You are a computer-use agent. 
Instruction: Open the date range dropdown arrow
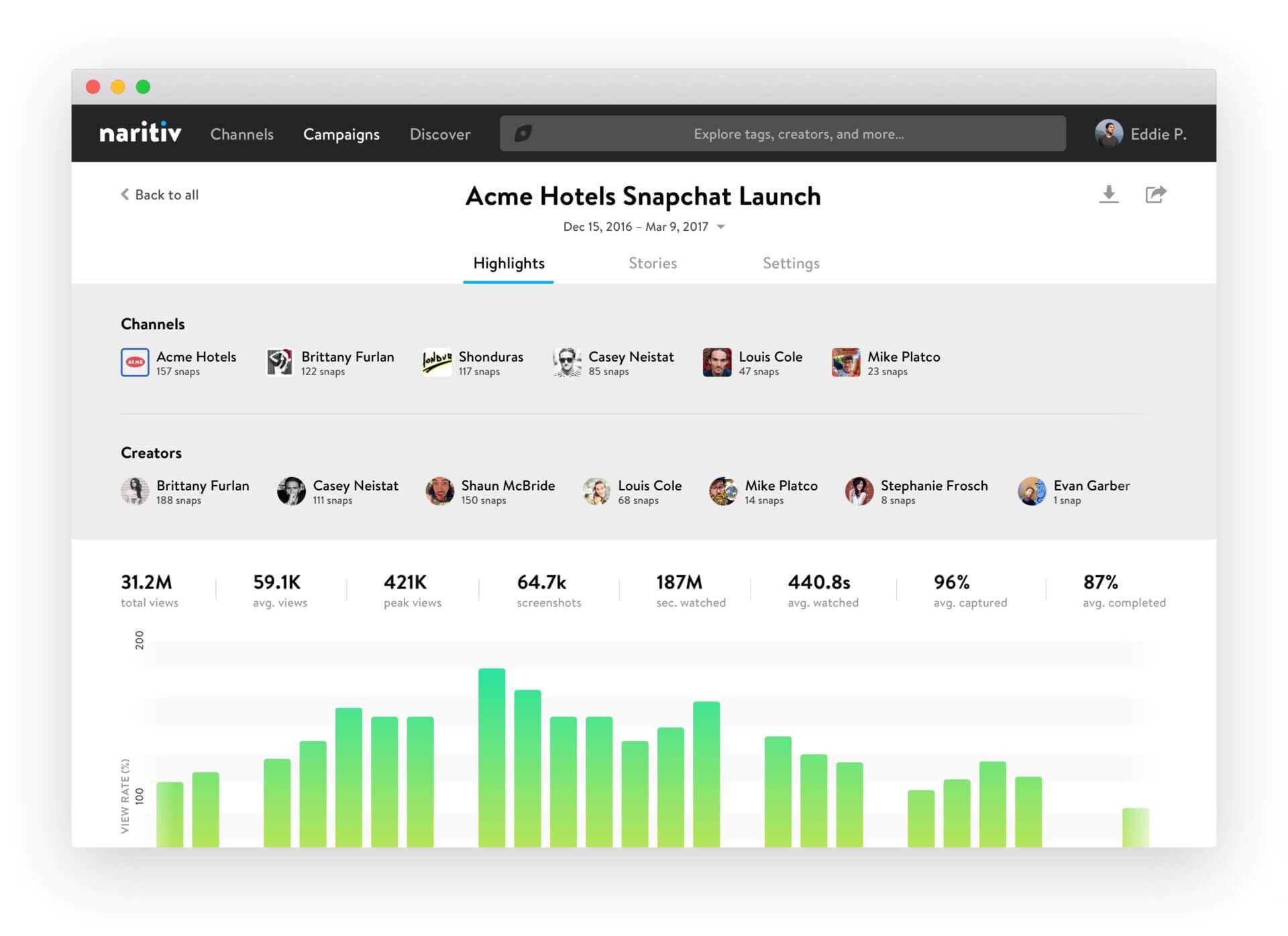(x=721, y=227)
